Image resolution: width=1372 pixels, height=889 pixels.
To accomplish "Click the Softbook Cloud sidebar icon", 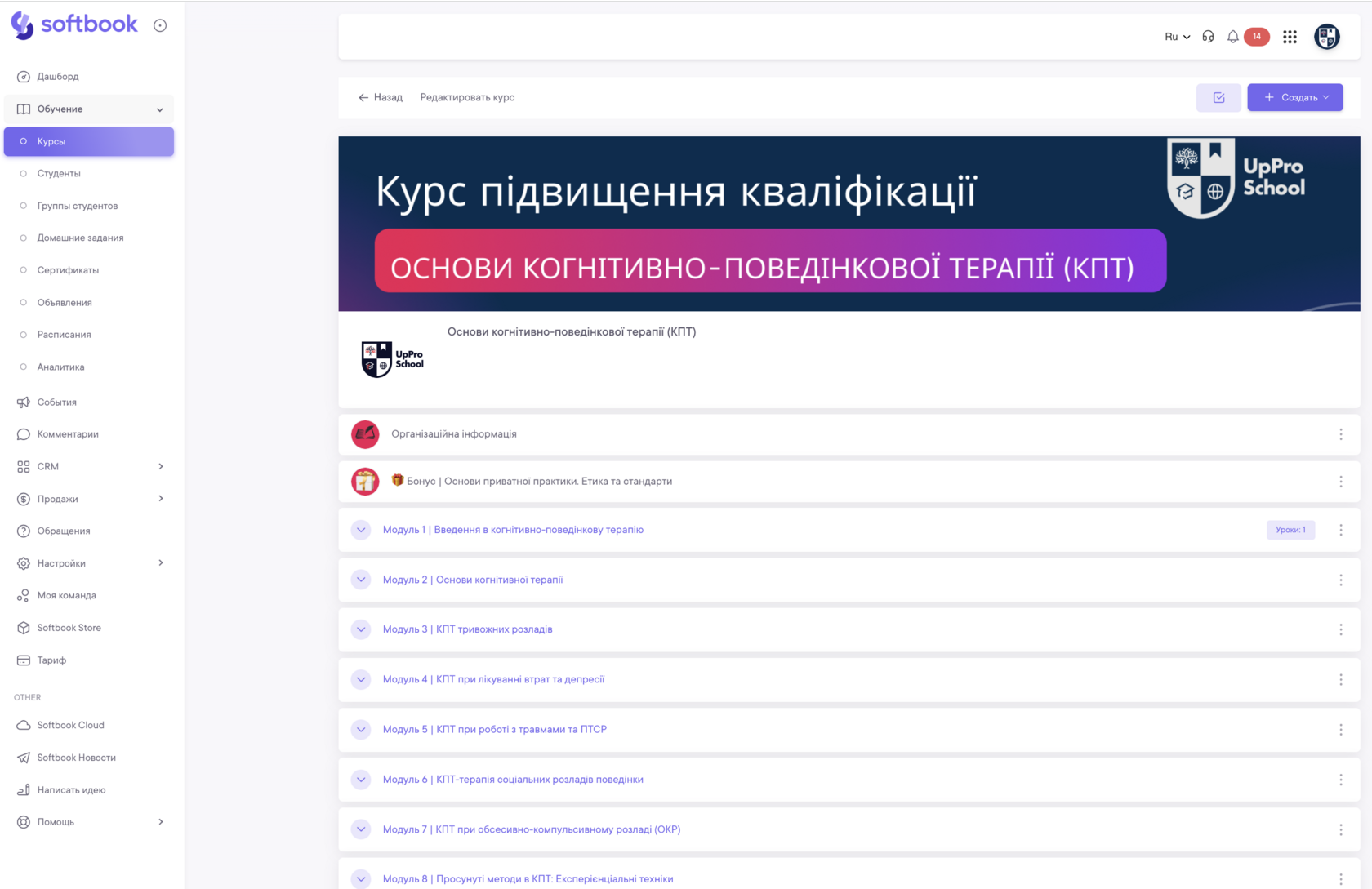I will click(x=24, y=725).
